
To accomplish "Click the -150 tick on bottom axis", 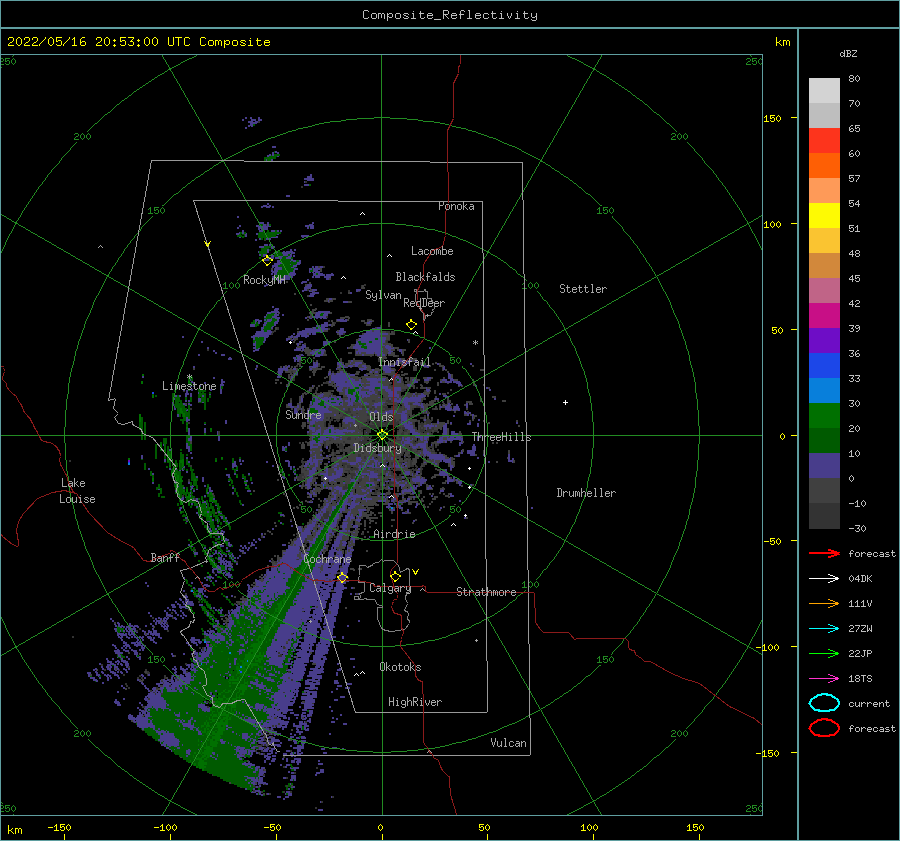I will 59,827.
